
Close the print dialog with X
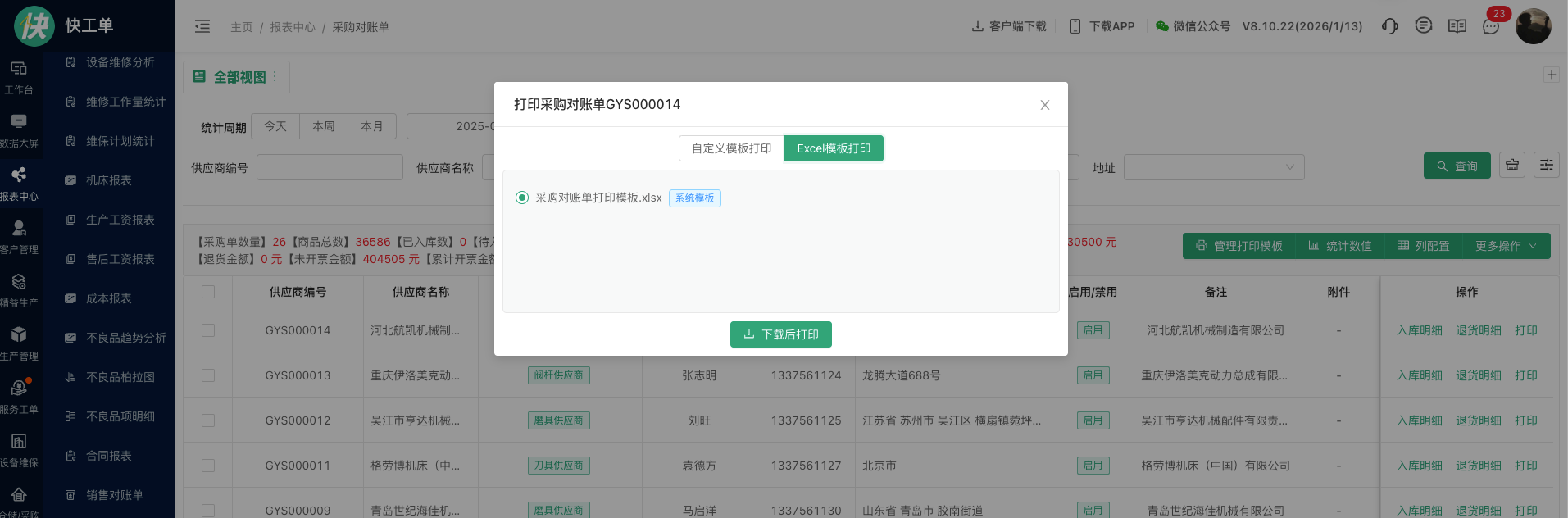point(1044,105)
